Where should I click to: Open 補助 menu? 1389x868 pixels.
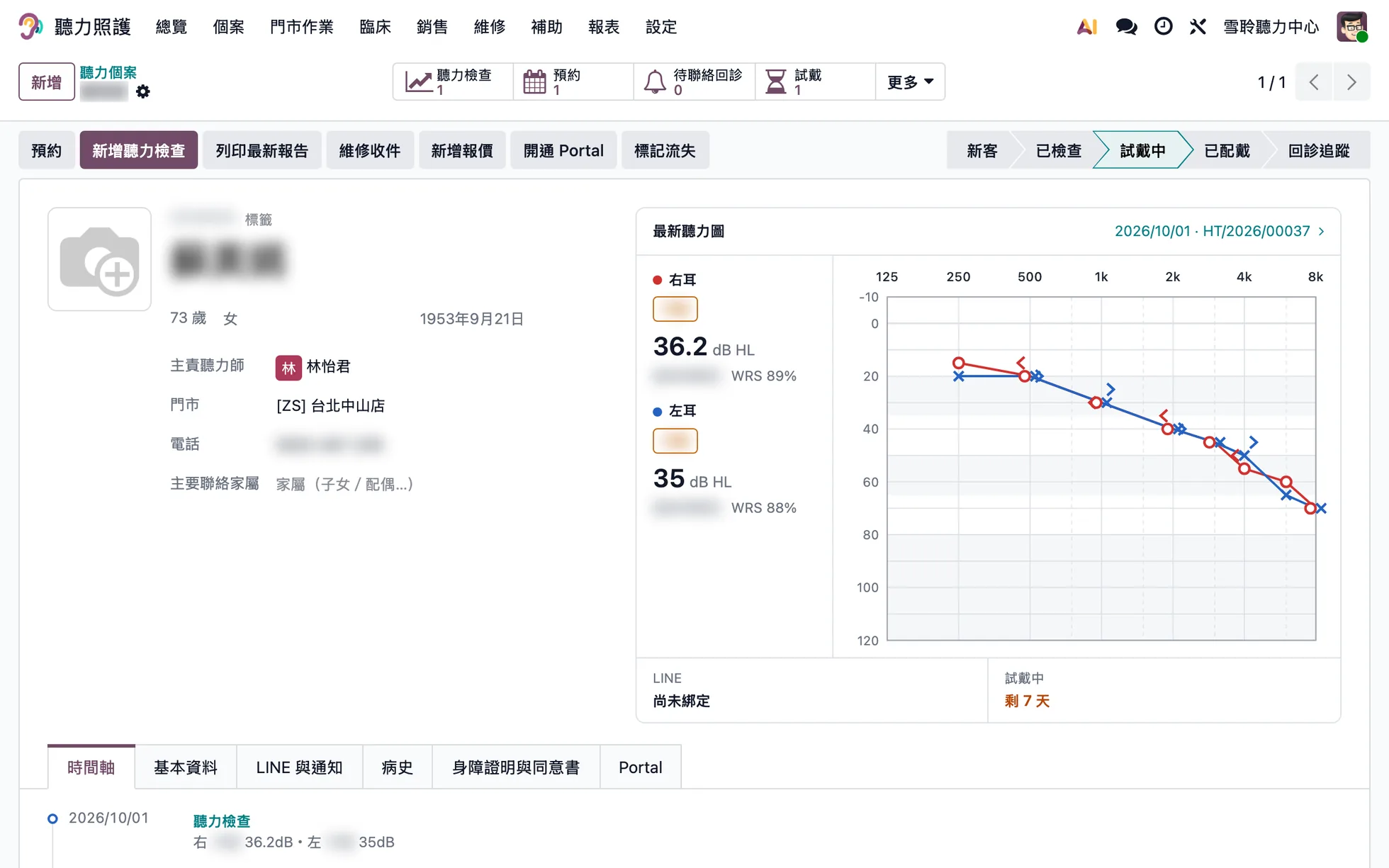pyautogui.click(x=547, y=27)
